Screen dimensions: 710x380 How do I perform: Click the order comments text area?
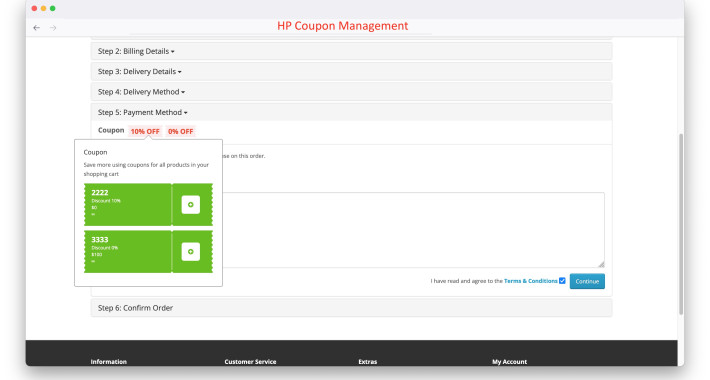[x=413, y=230]
